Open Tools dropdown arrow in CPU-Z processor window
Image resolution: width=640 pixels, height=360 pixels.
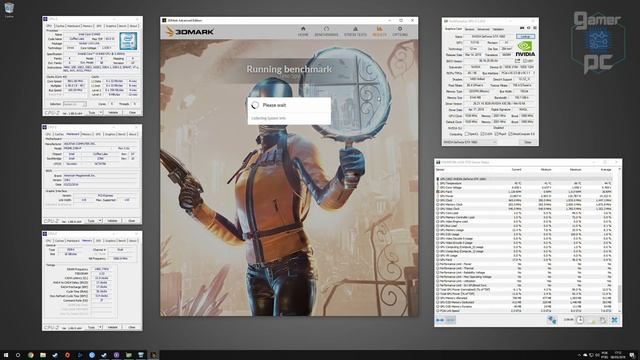pyautogui.click(x=100, y=112)
